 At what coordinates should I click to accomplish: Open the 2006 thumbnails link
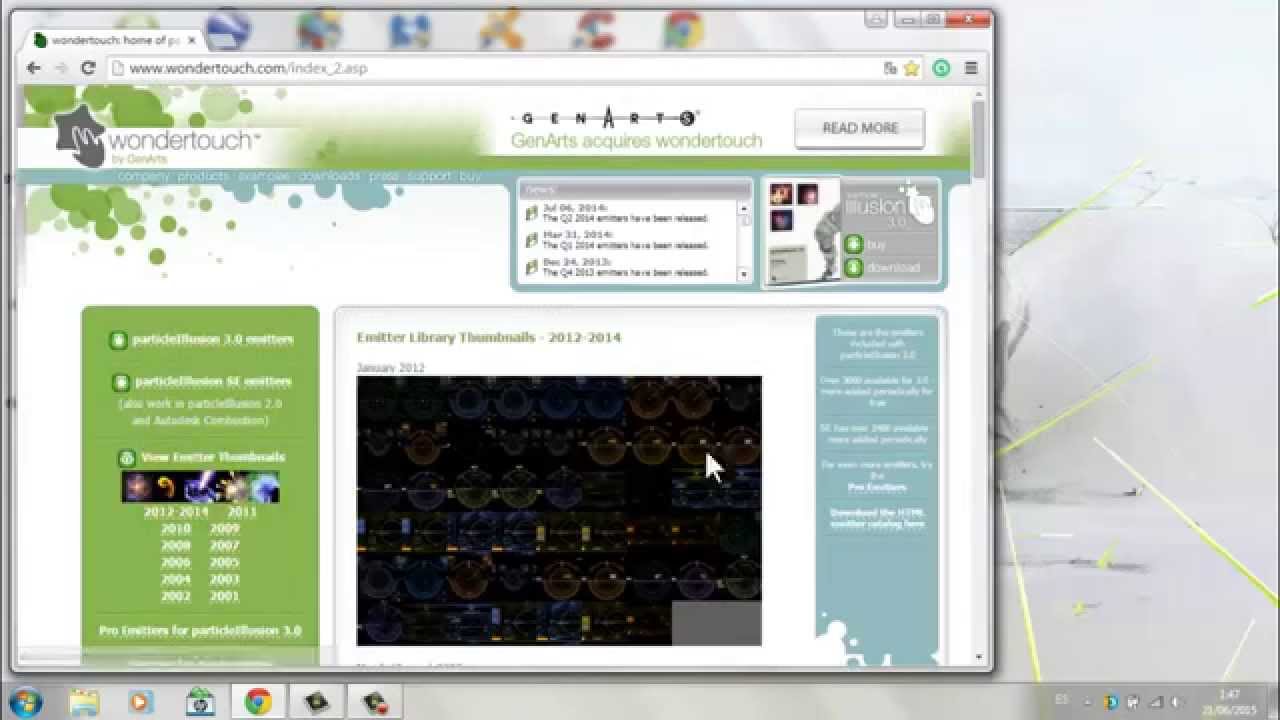(x=176, y=563)
